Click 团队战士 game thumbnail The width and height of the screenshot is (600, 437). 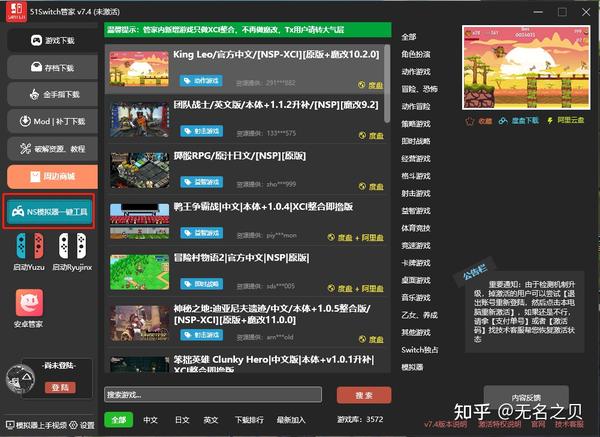[139, 120]
